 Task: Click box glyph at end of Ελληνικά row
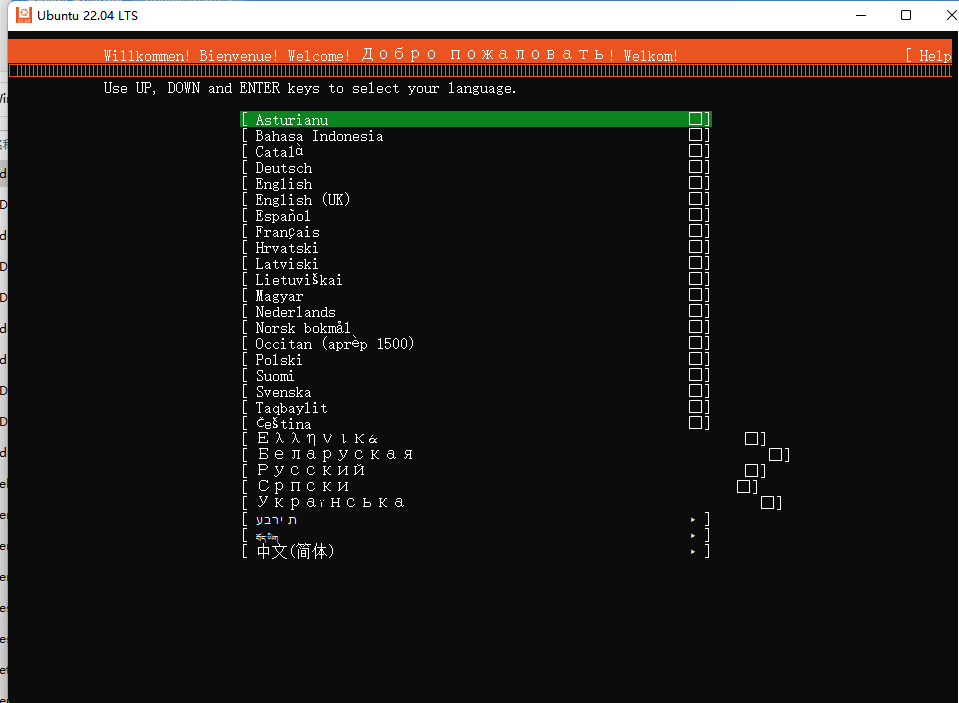[752, 439]
